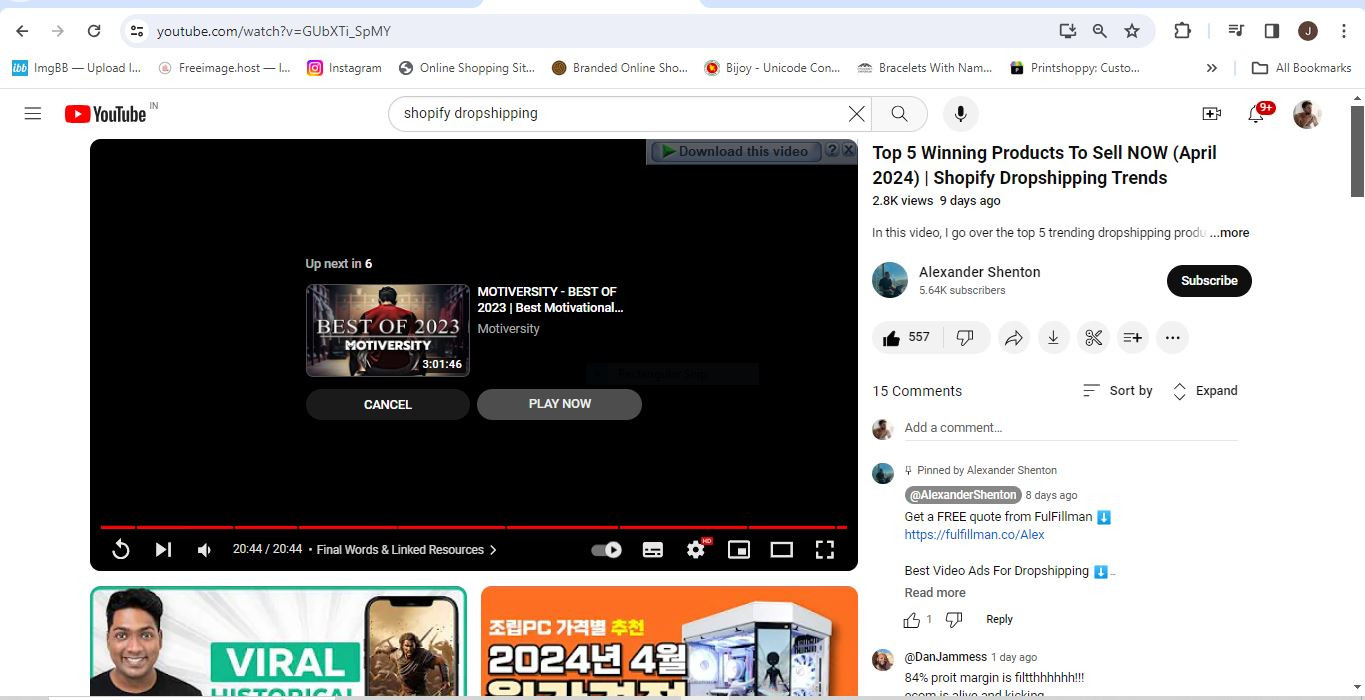Toggle subtitles/closed captions
The image size is (1365, 700).
[x=653, y=549]
